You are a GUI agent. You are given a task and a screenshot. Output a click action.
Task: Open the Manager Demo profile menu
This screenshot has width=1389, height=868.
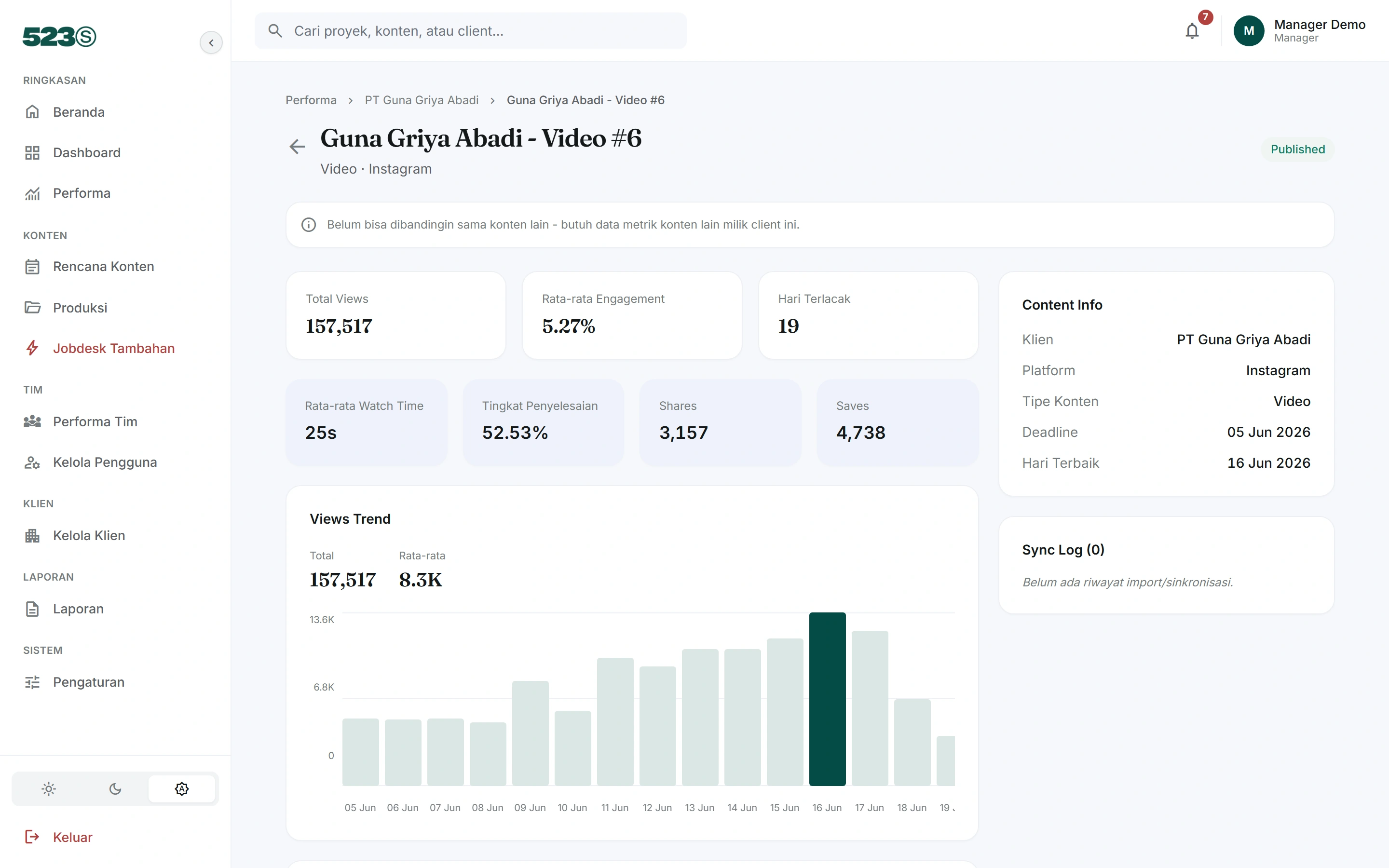coord(1299,31)
